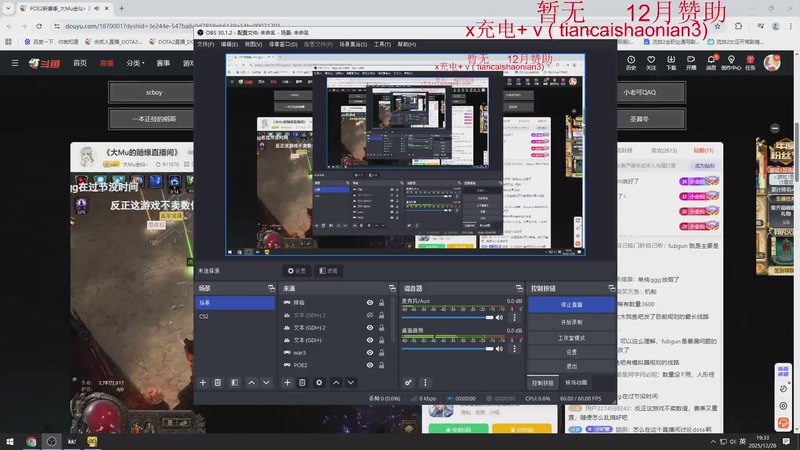This screenshot has width=800, height=450.
Task: Pop out the 控制按钮 dock panel
Action: coord(611,288)
